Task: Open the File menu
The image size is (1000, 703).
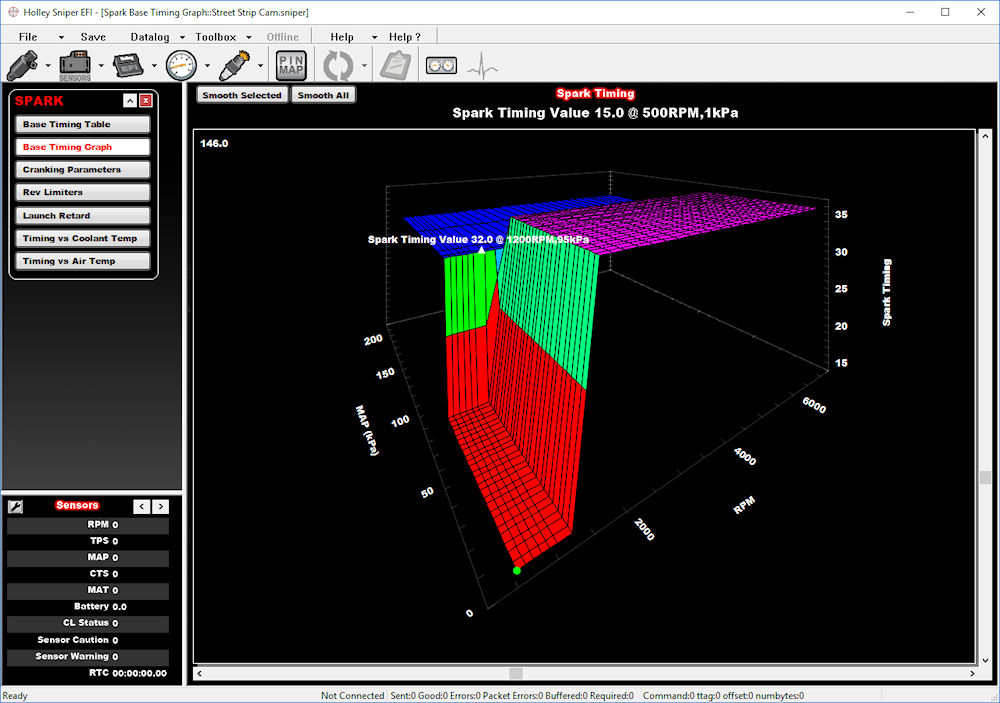Action: [28, 37]
